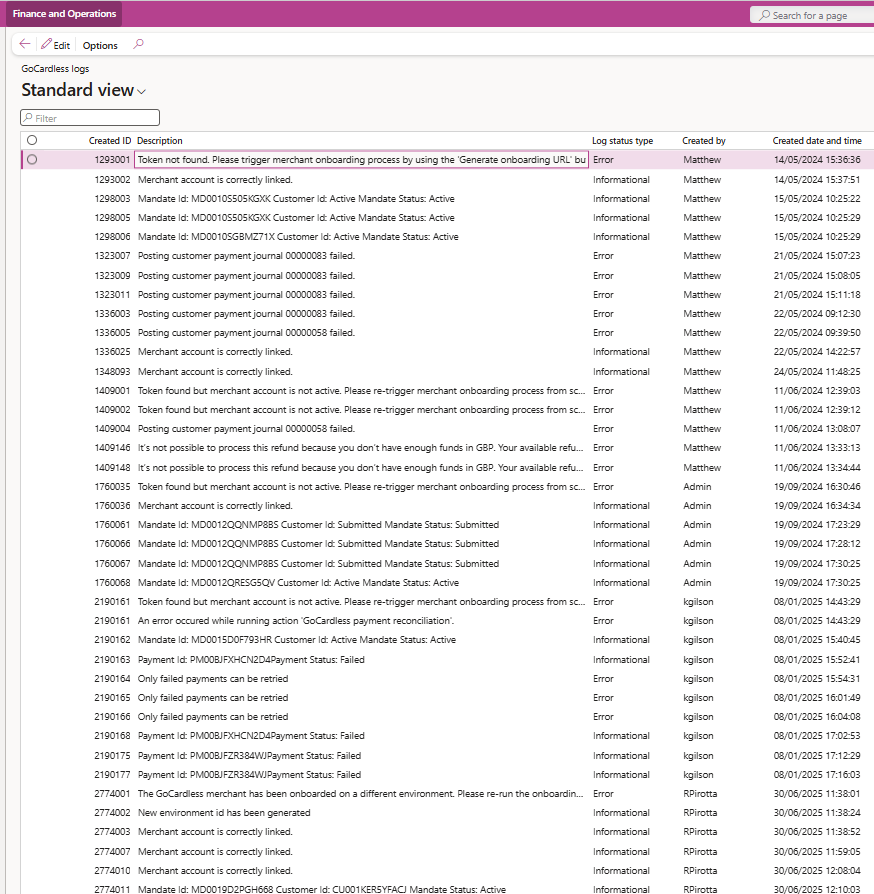Screen dimensions: 874x894
Task: Click 'kgilson' creator in row 2190162
Action: 698,640
